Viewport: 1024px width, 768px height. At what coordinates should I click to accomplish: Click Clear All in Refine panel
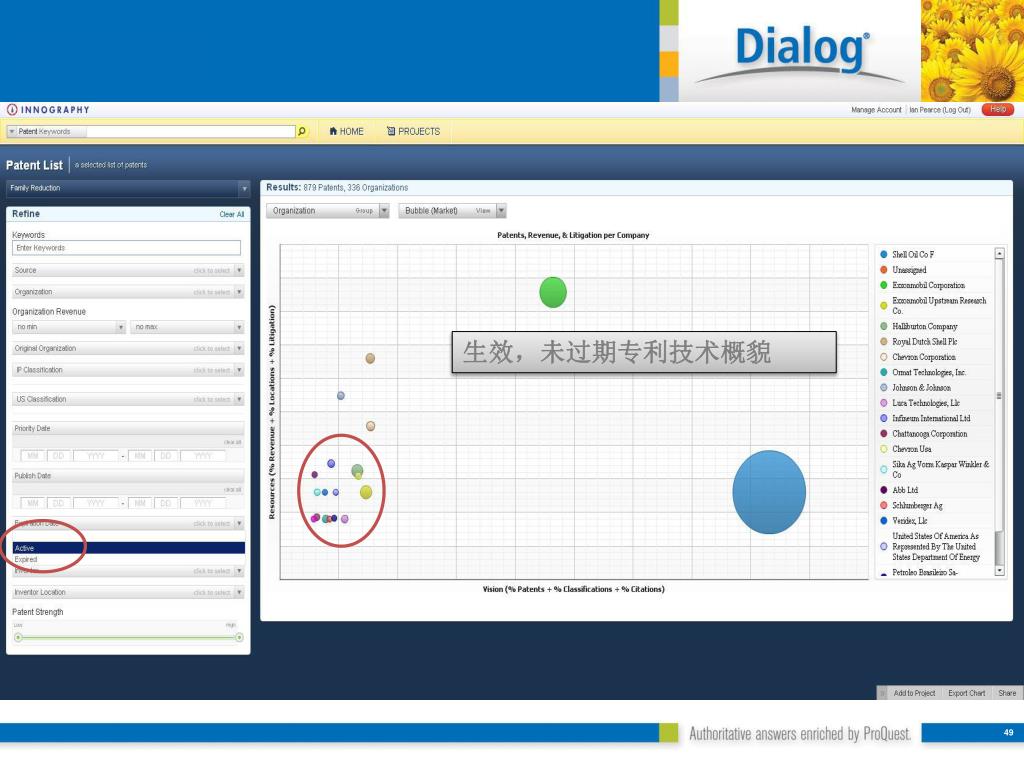point(231,214)
